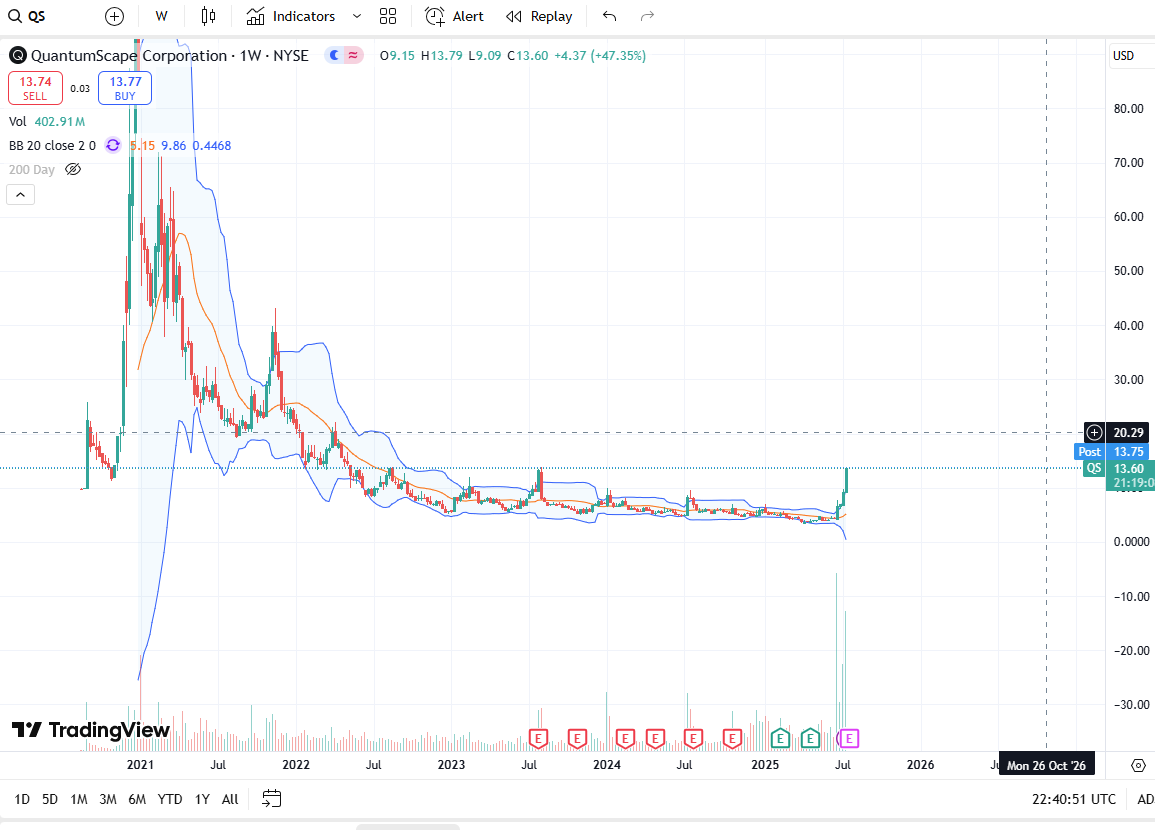Set the range to 3M
The image size is (1155, 830).
coord(108,799)
